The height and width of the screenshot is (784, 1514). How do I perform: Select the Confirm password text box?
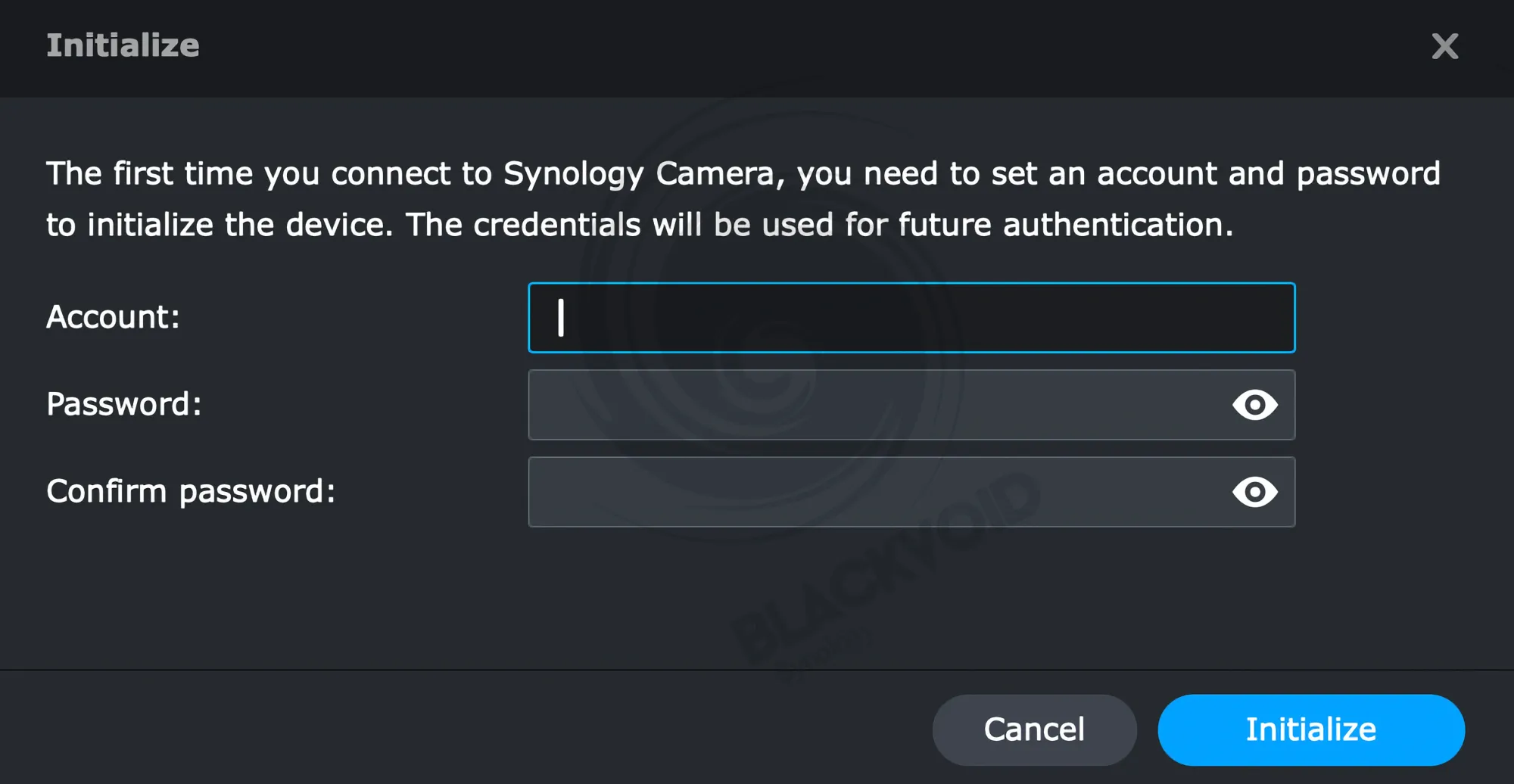pos(871,492)
